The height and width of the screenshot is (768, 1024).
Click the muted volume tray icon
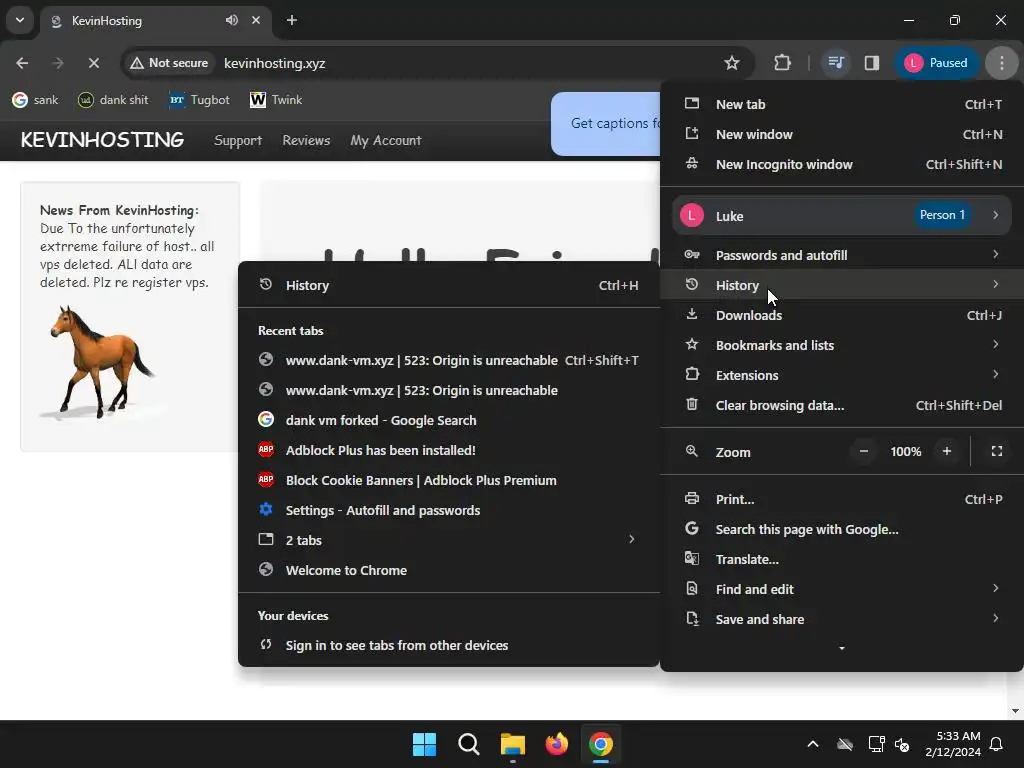coord(902,744)
